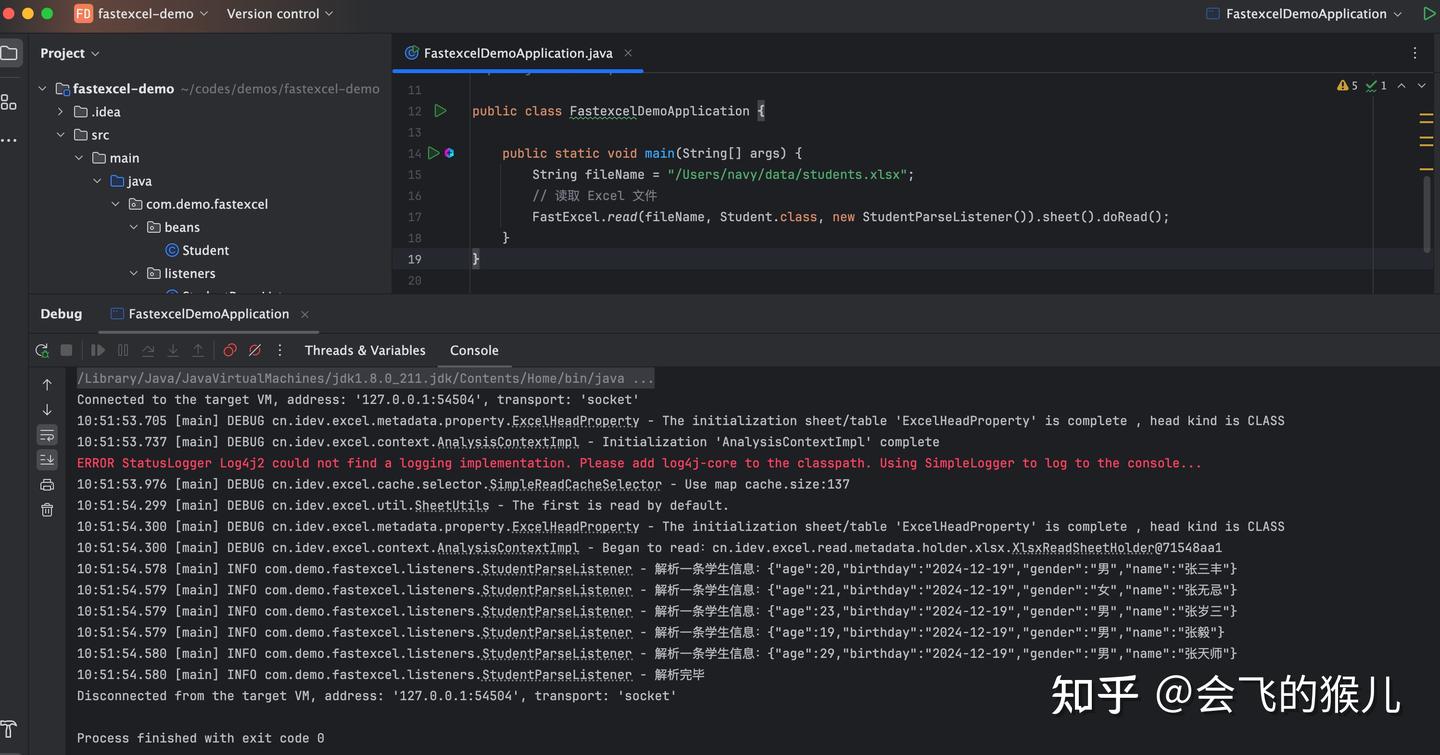The width and height of the screenshot is (1440, 755).
Task: Select the Console tab
Action: coord(474,350)
